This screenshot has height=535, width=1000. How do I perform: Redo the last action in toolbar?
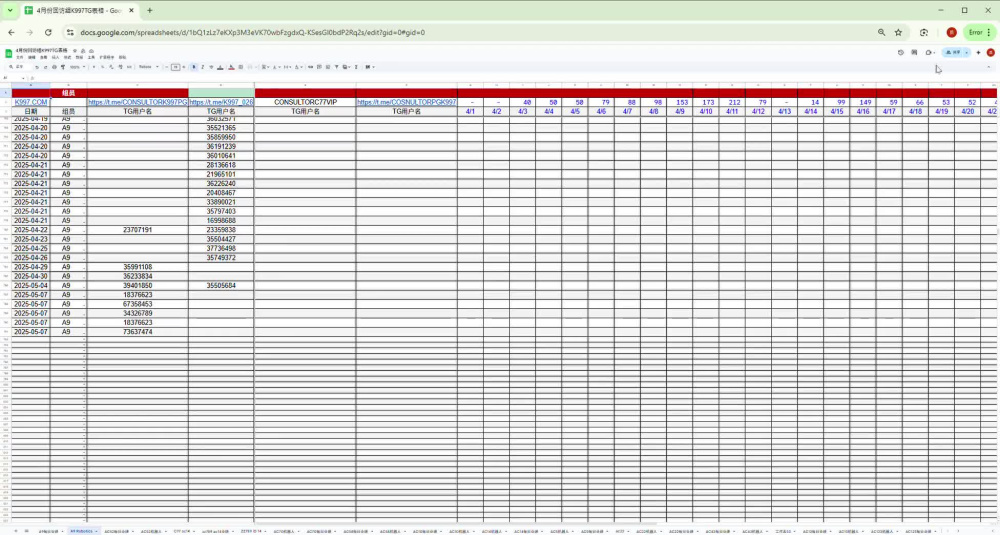(x=45, y=67)
